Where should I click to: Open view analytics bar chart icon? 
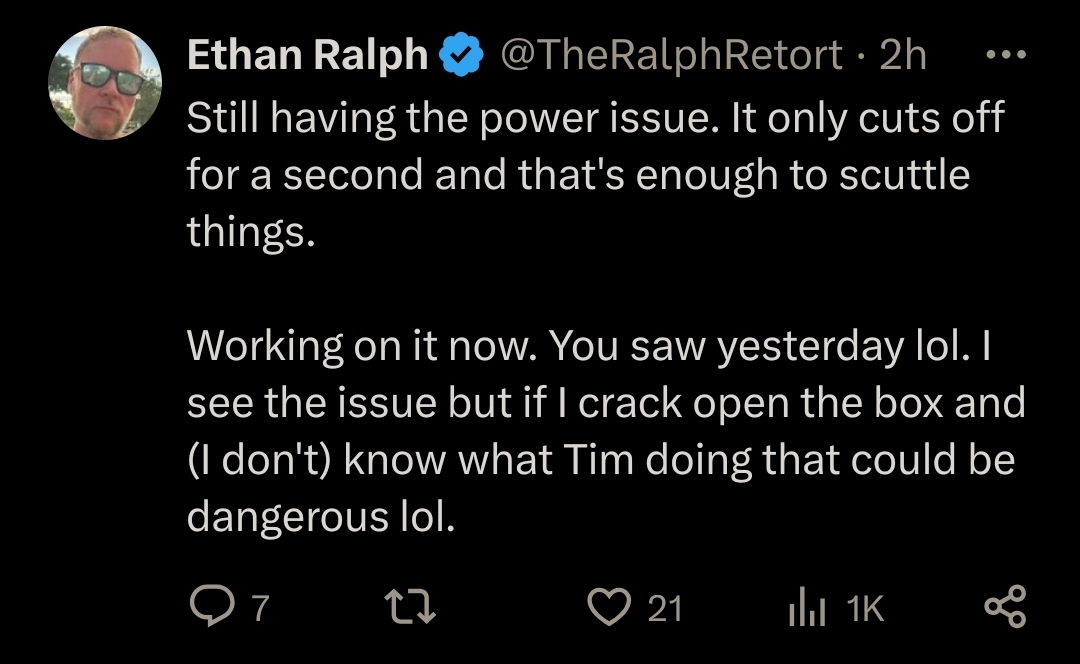click(807, 606)
